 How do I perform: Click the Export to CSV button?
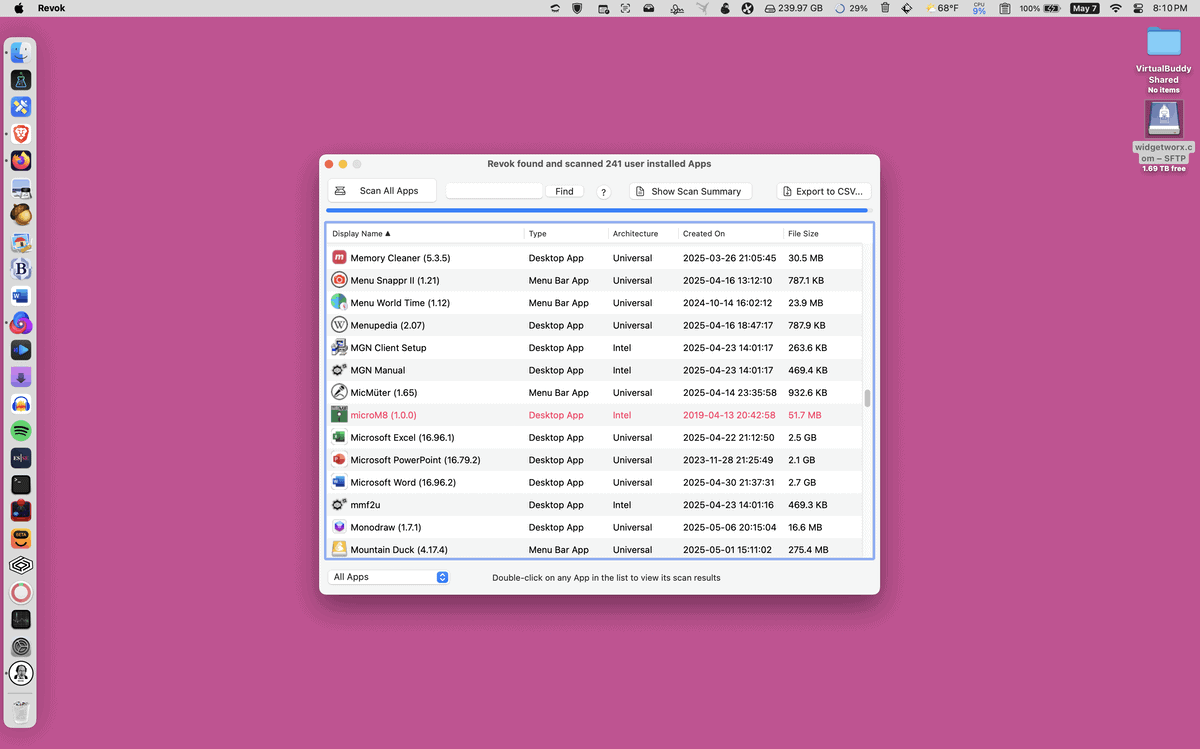(x=824, y=191)
